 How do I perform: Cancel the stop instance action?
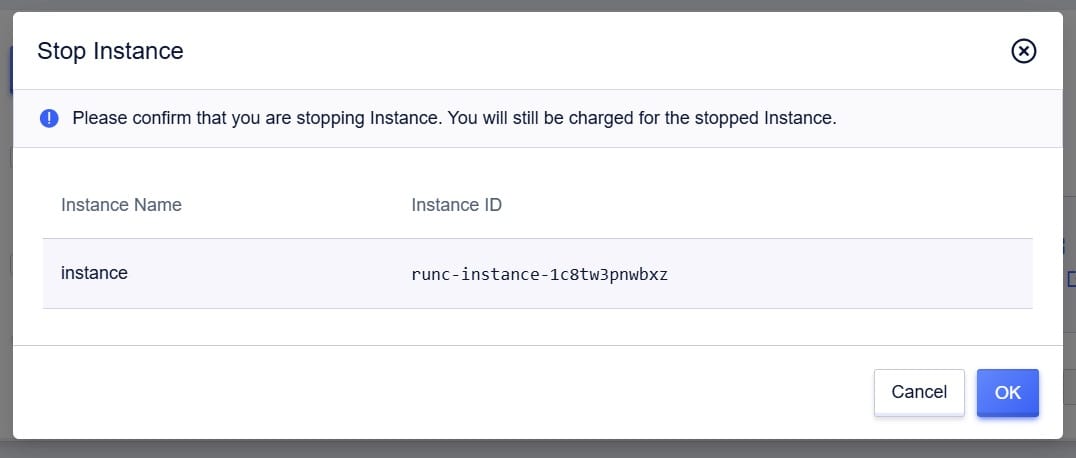919,393
